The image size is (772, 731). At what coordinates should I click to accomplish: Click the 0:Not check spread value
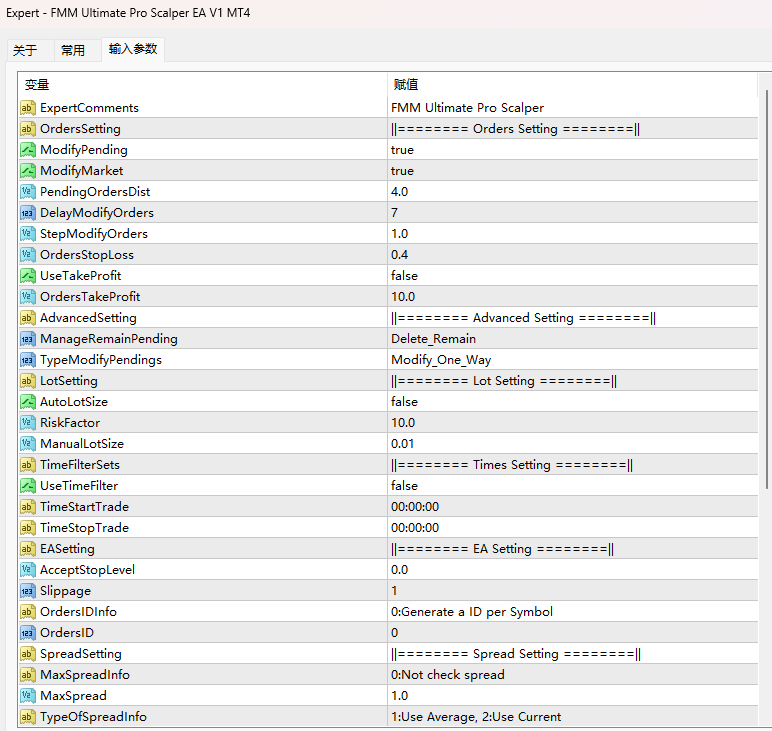(448, 675)
